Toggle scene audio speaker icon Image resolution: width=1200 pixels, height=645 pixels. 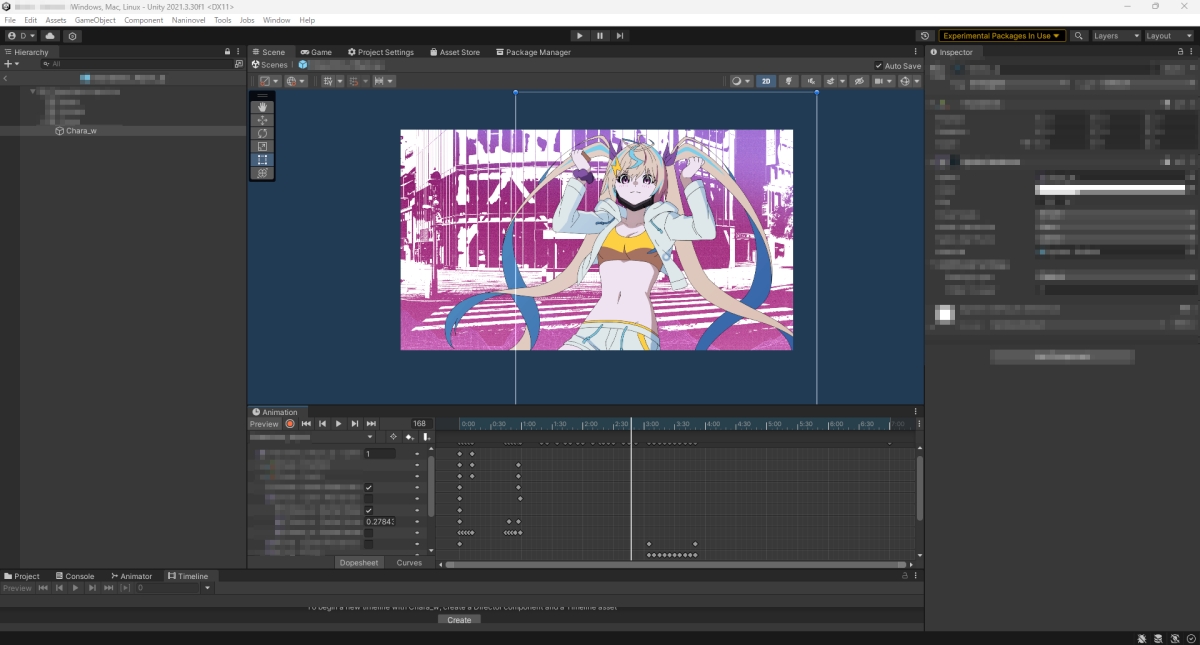point(811,81)
